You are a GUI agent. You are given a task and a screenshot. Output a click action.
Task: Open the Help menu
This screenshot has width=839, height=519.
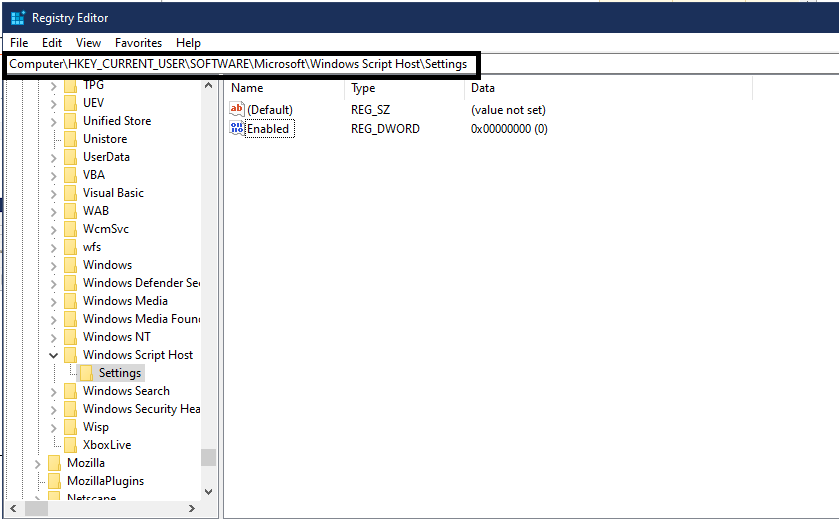[188, 43]
